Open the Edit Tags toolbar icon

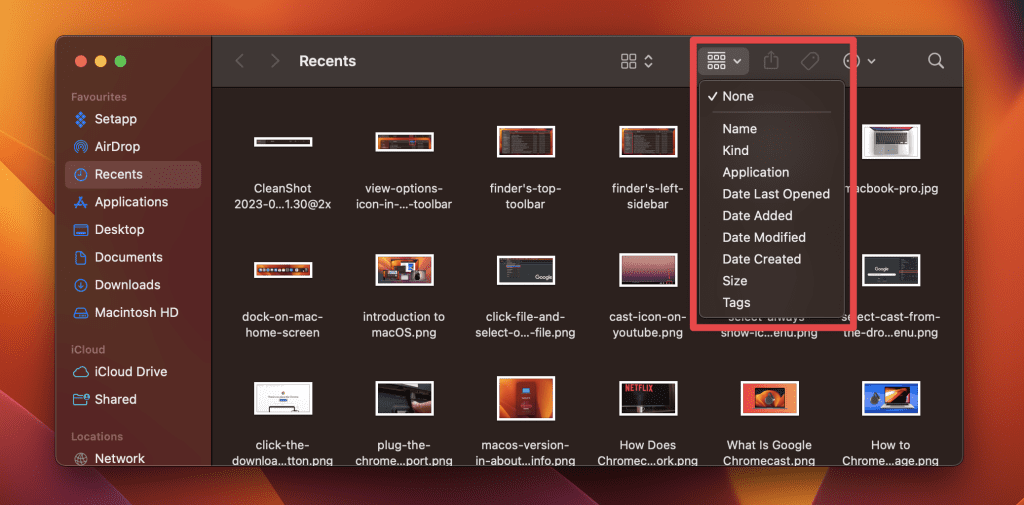point(810,61)
